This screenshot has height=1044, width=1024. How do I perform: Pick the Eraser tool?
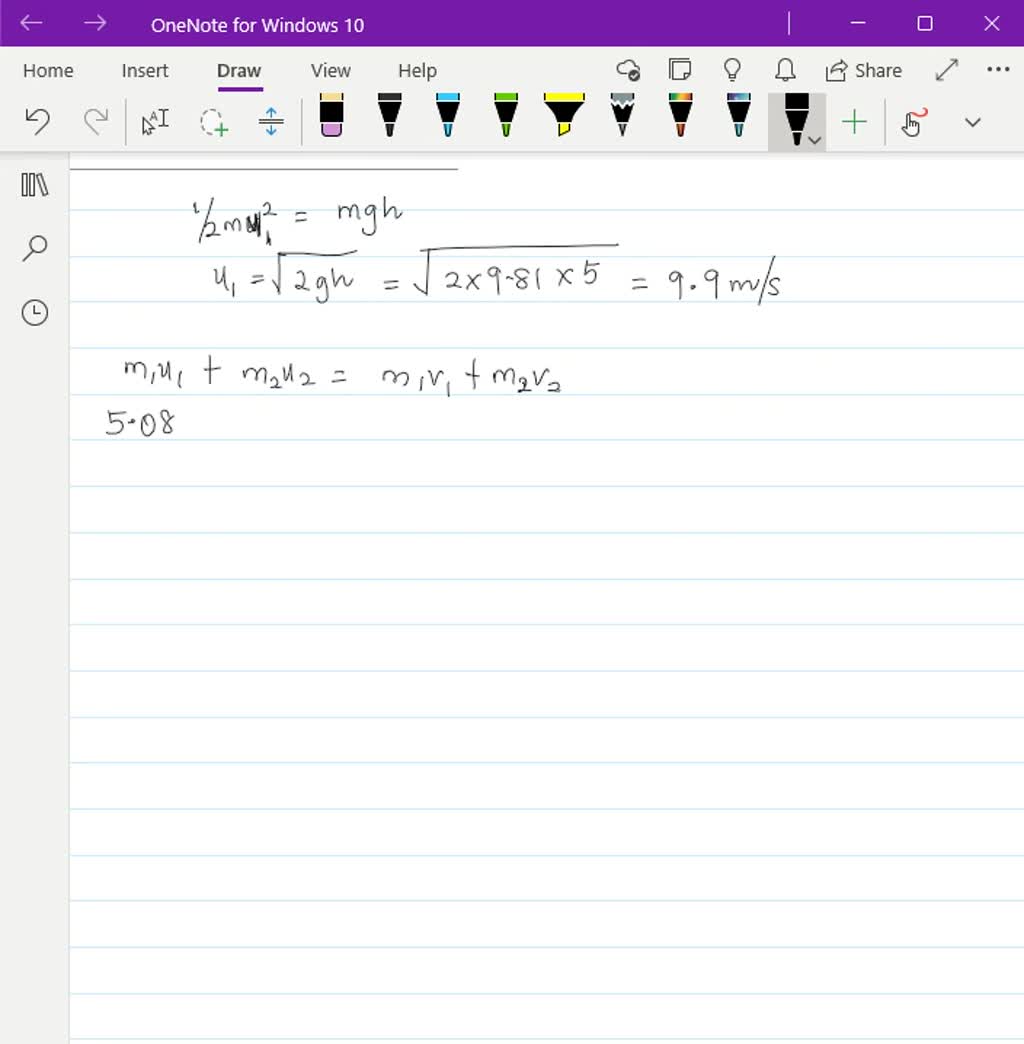click(x=331, y=116)
